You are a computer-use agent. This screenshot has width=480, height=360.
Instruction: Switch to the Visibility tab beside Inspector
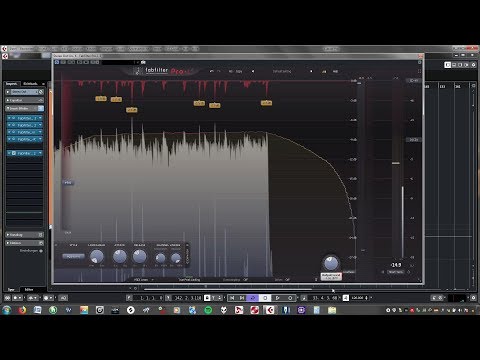click(x=30, y=83)
